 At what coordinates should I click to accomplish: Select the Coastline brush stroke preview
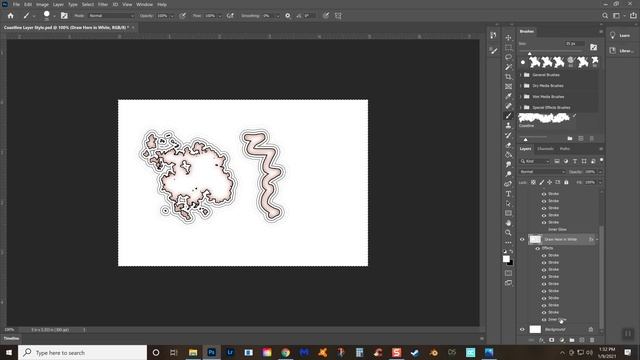tap(544, 118)
